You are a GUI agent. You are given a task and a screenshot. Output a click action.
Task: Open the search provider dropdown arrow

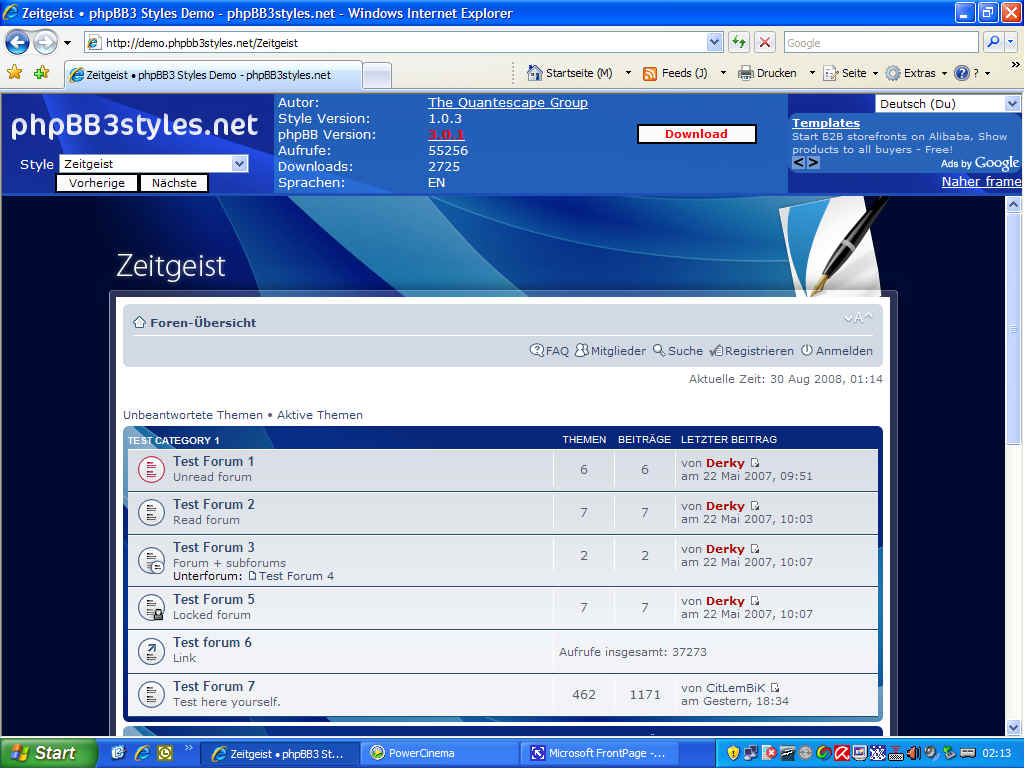(x=1011, y=42)
